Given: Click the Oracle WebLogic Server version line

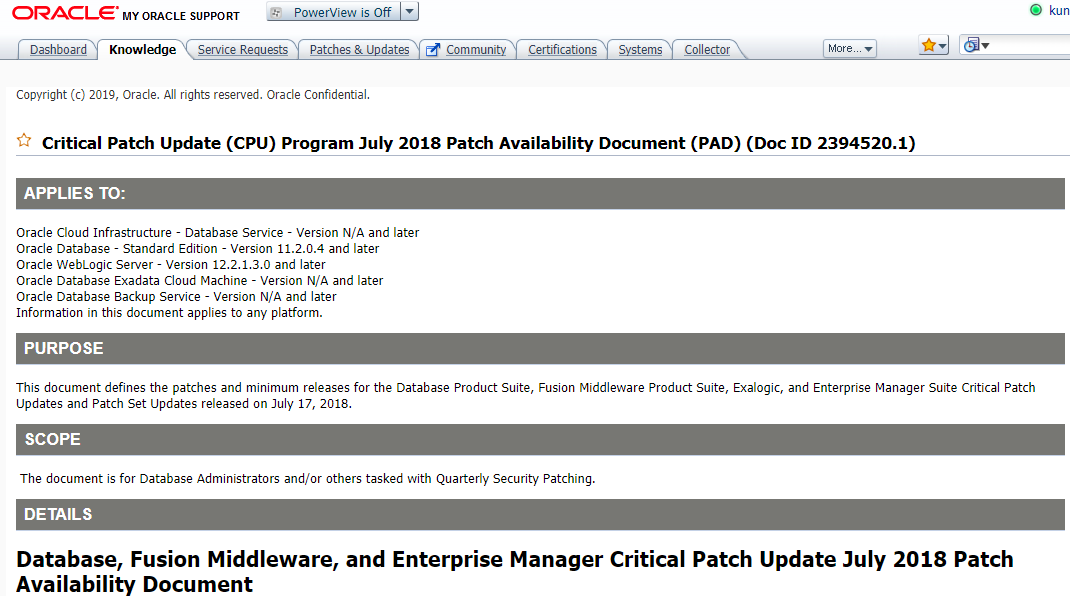Looking at the screenshot, I should click(171, 265).
